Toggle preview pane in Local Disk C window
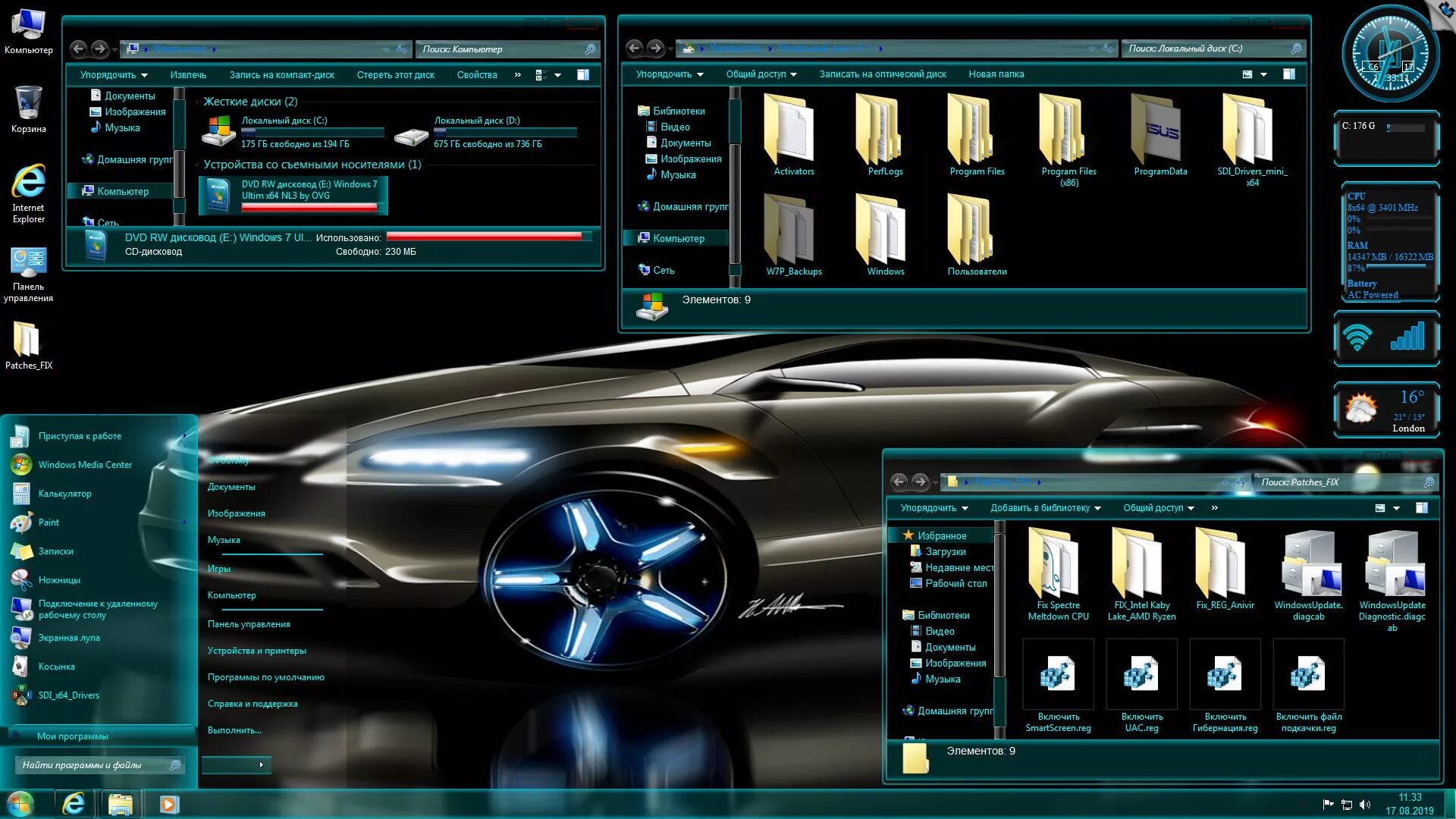1456x819 pixels. click(x=1288, y=74)
